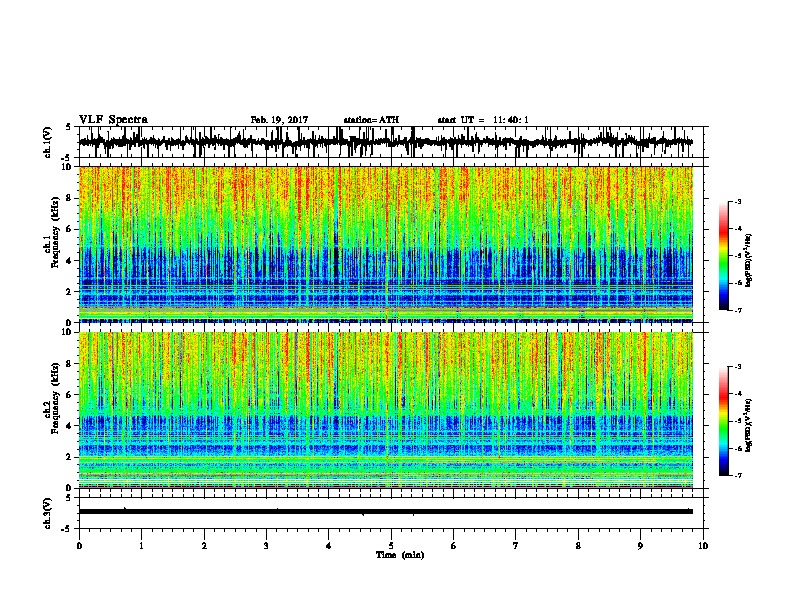Screen dimensions: 792x612
Task: Click time axis tick label "3"
Action: [x=266, y=545]
